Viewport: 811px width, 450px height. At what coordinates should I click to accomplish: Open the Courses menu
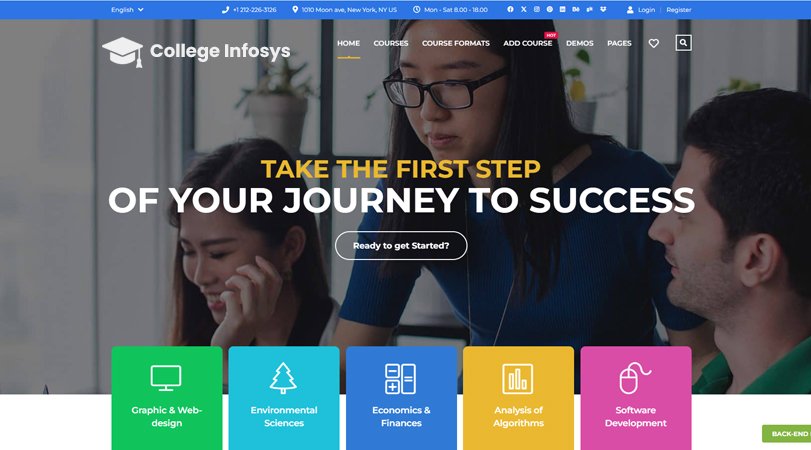coord(391,43)
